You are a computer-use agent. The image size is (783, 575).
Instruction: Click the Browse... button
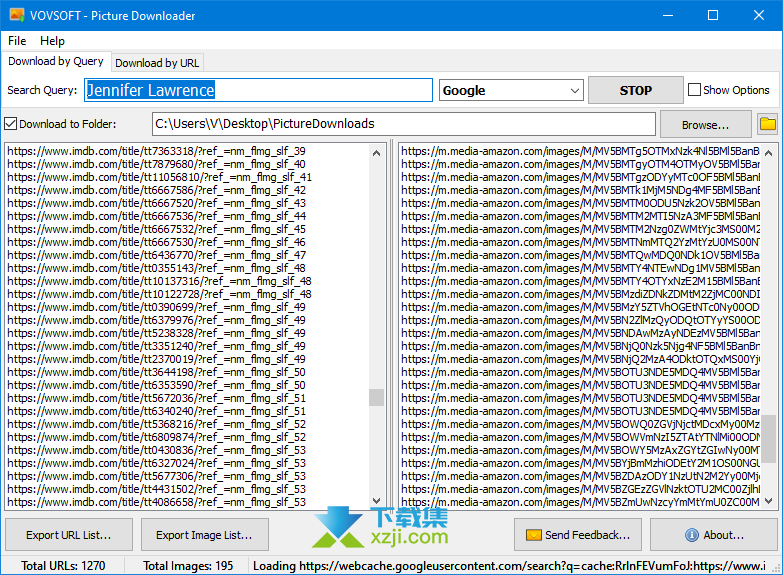pyautogui.click(x=706, y=125)
